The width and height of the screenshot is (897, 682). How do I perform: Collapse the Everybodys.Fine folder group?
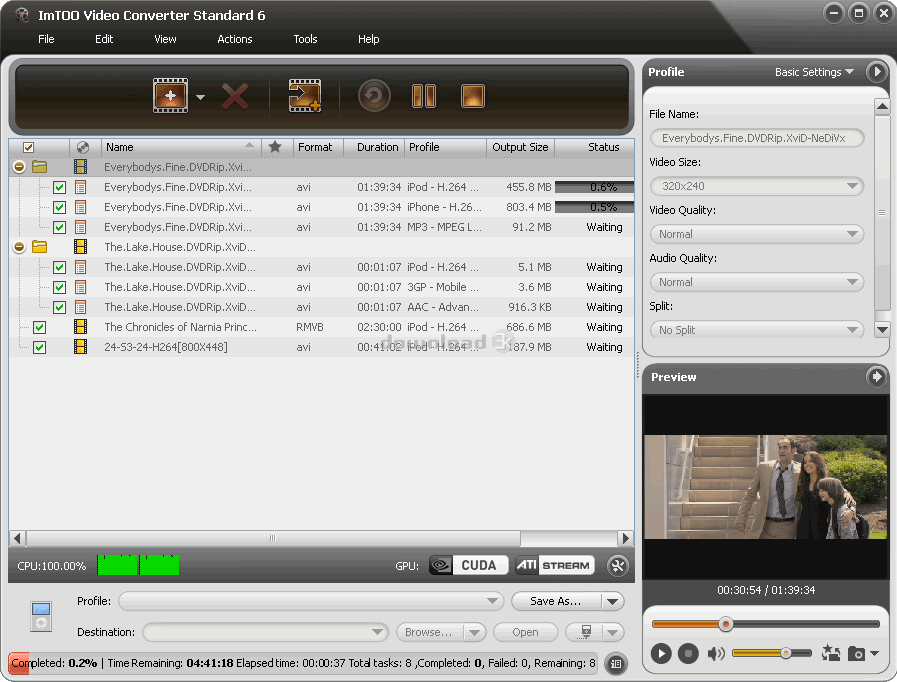[19, 167]
